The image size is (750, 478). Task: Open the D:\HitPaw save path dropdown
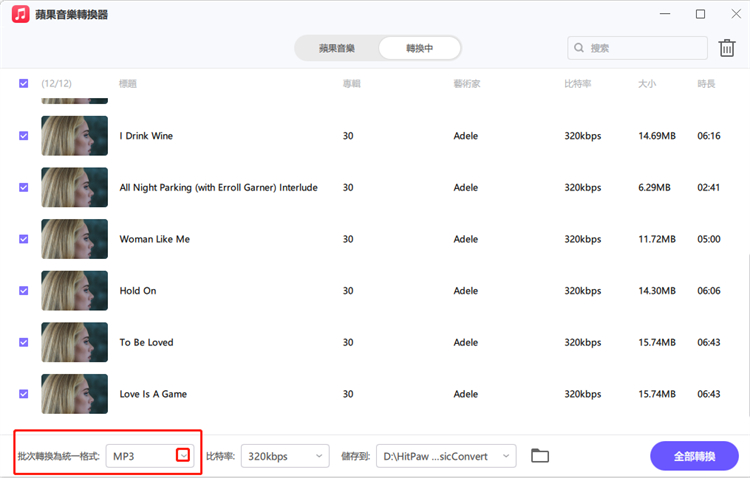tap(446, 456)
